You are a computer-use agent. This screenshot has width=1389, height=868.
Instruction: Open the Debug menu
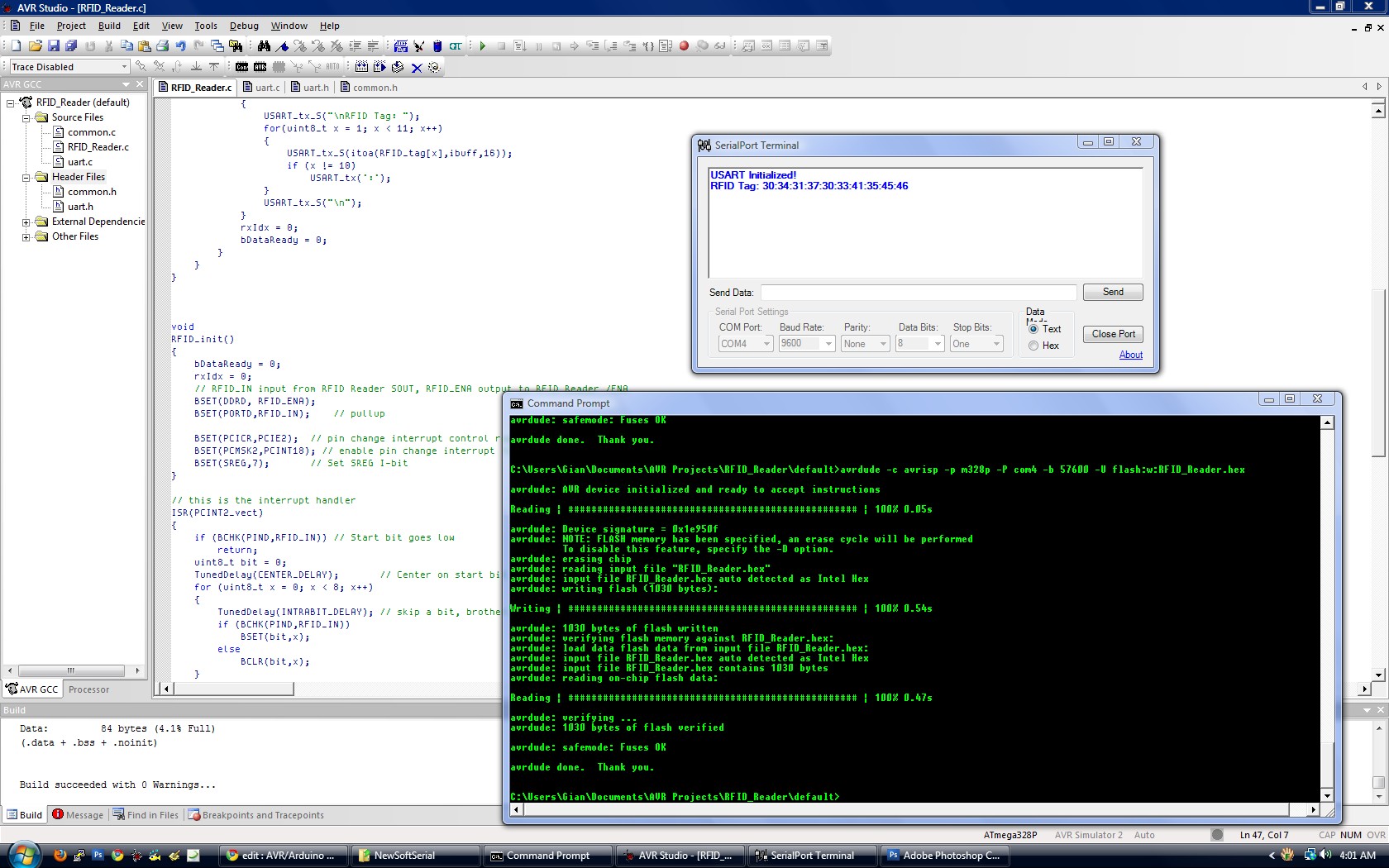click(x=244, y=26)
